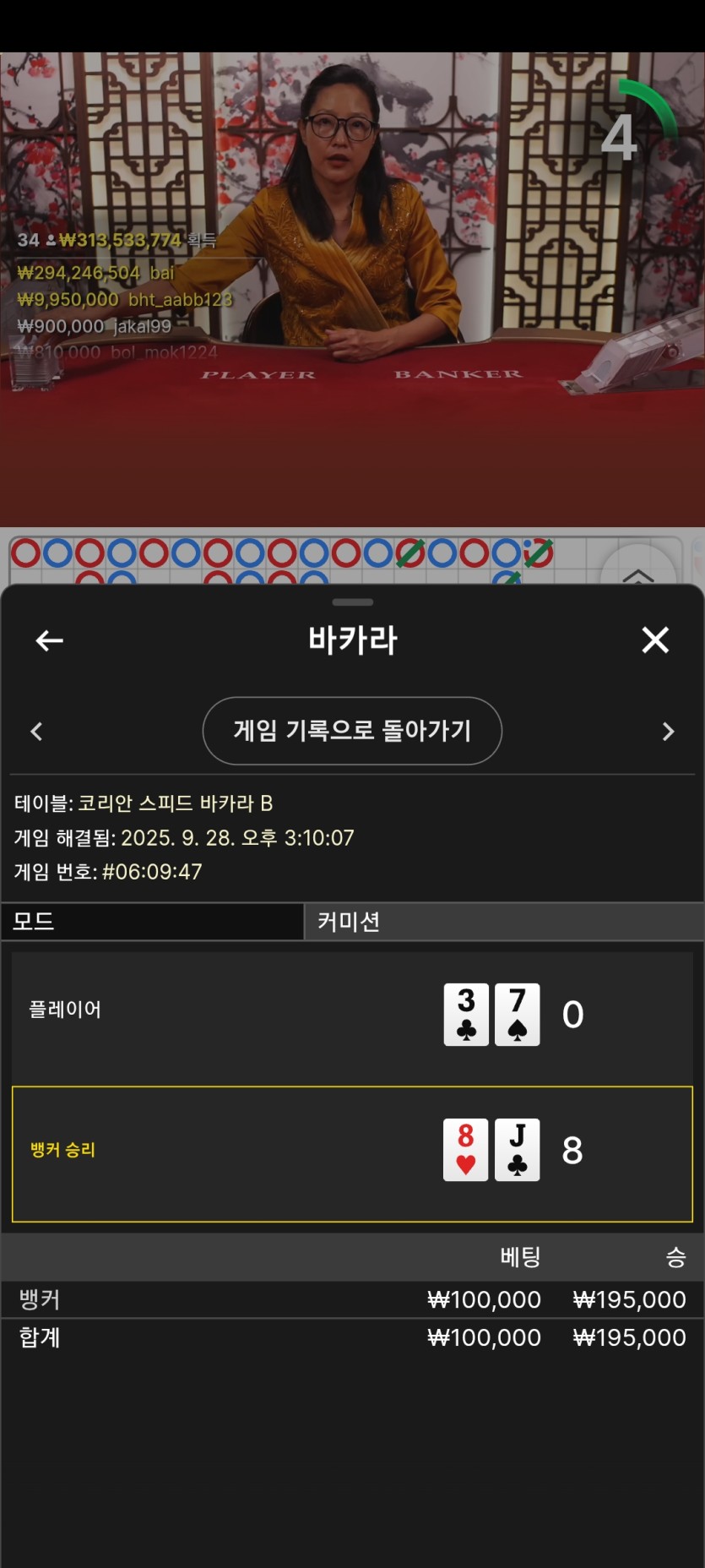Tap the 뱅커 승리 result row
This screenshot has width=705, height=1568.
[x=352, y=1154]
